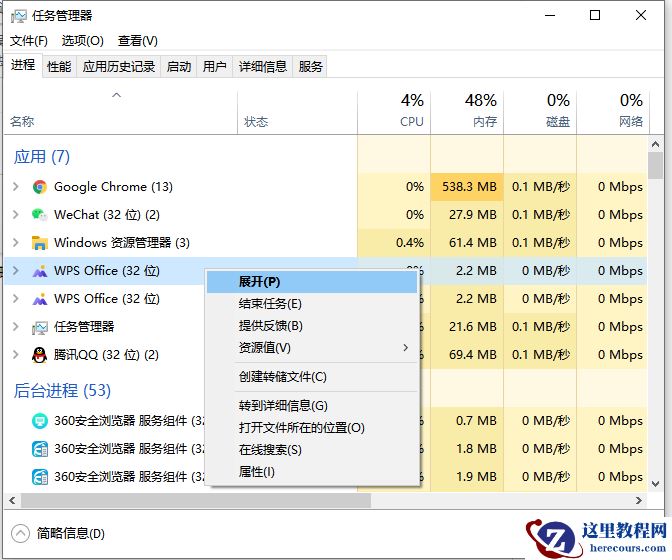Click the 0.4% CPU cell

(x=394, y=243)
